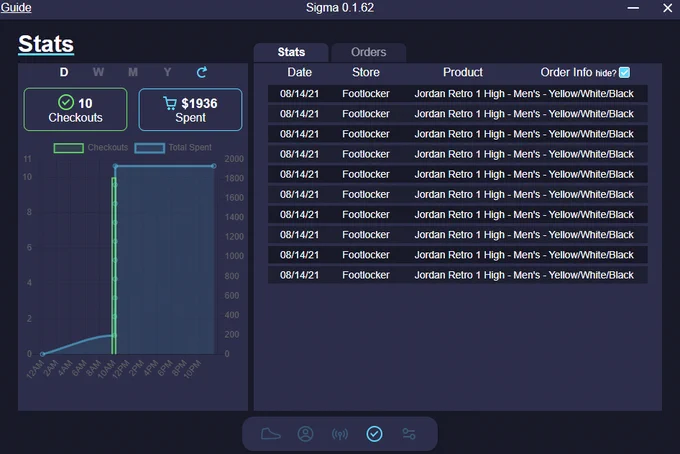Click the $1936 Spent card

coord(190,109)
